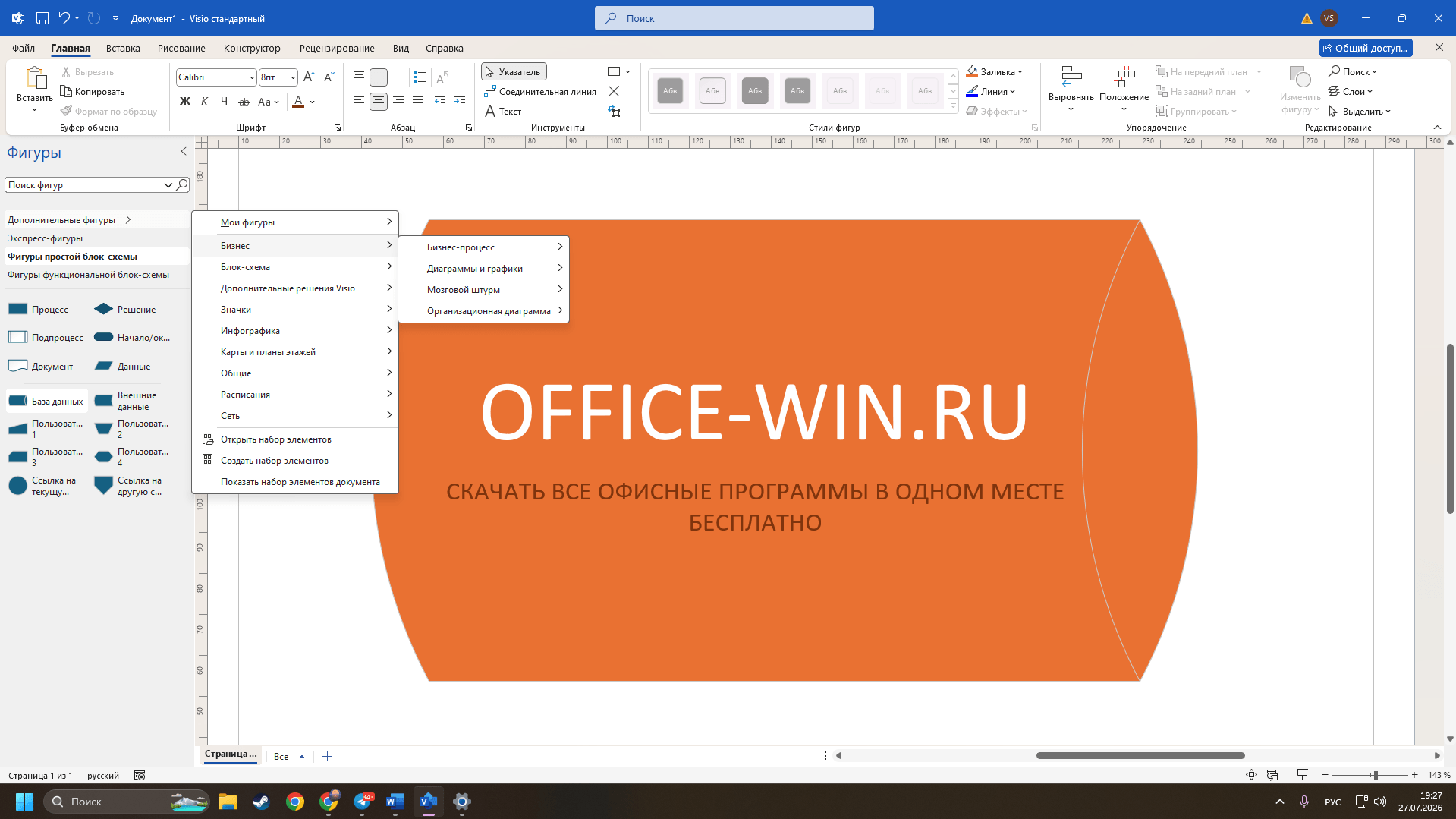Click the Copy (Копировать) icon

(x=66, y=92)
